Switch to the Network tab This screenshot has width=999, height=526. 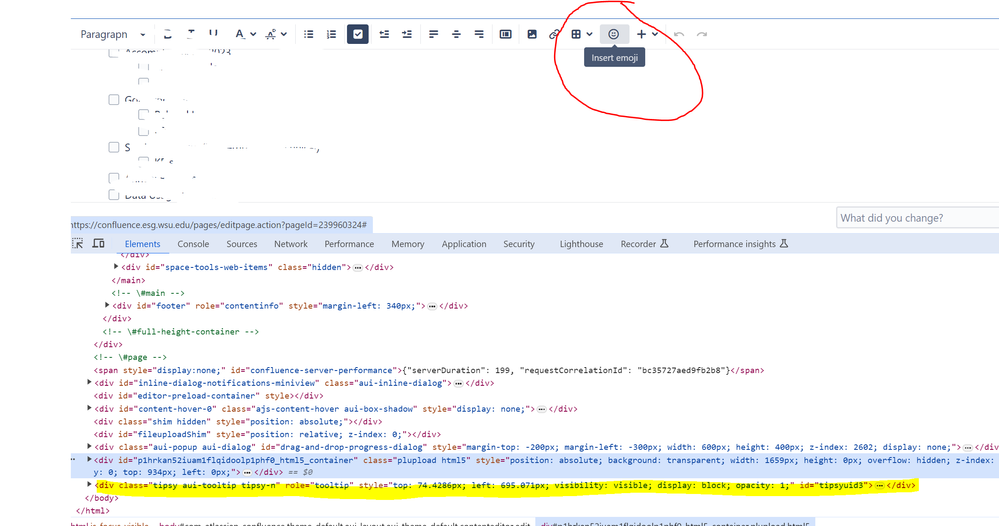point(291,244)
